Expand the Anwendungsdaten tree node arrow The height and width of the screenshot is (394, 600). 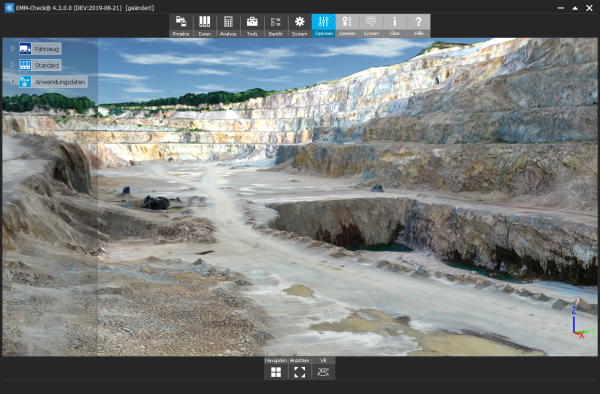tap(12, 81)
